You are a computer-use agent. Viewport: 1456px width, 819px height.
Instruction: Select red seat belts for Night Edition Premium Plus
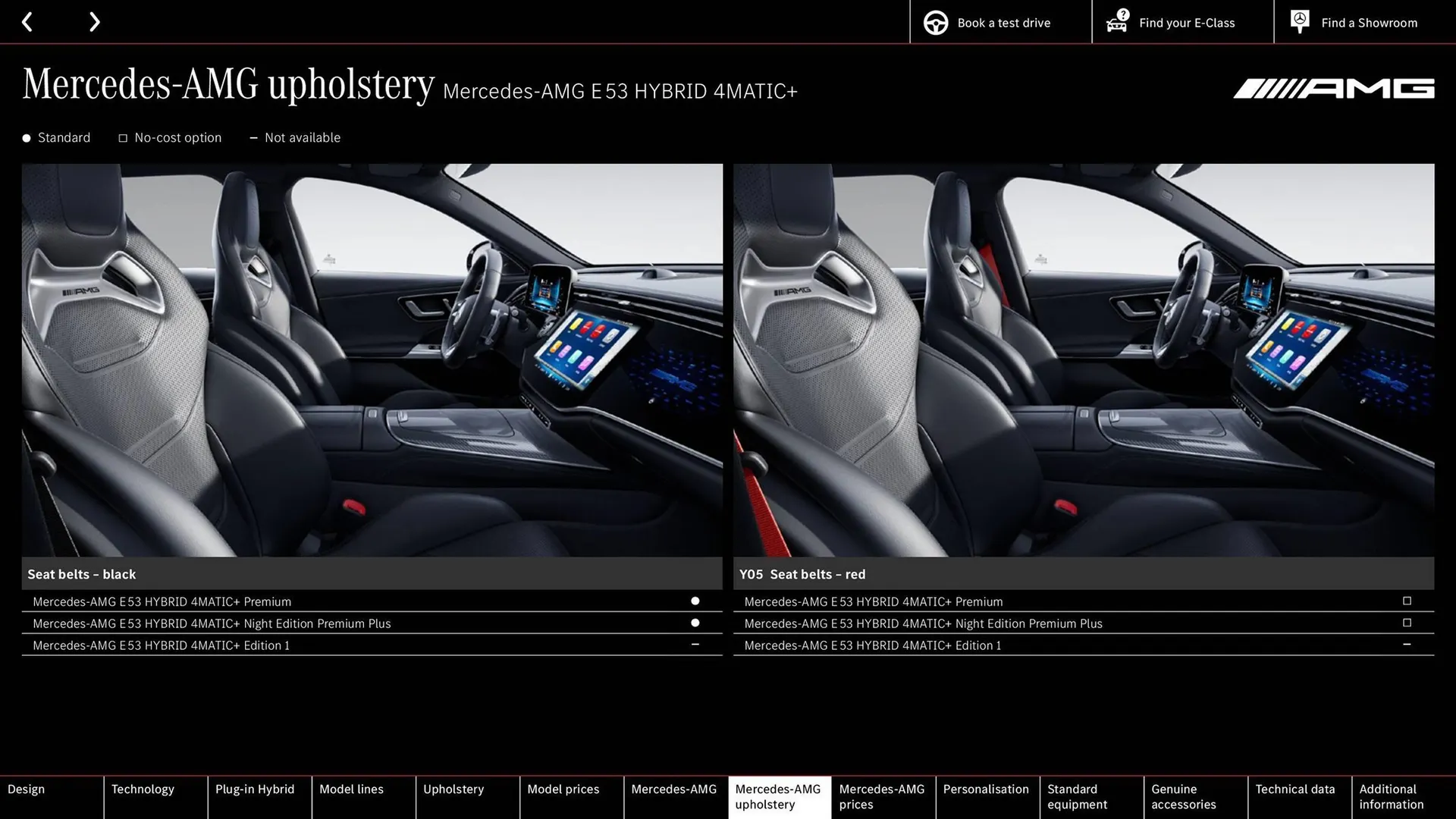click(1407, 623)
